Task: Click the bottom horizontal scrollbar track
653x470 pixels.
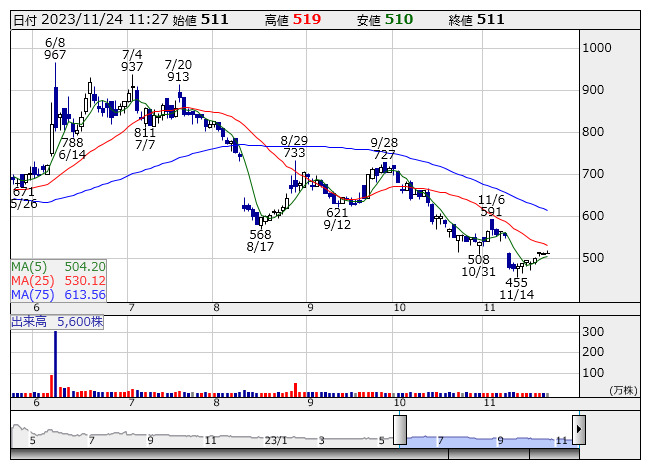Action: (295, 454)
